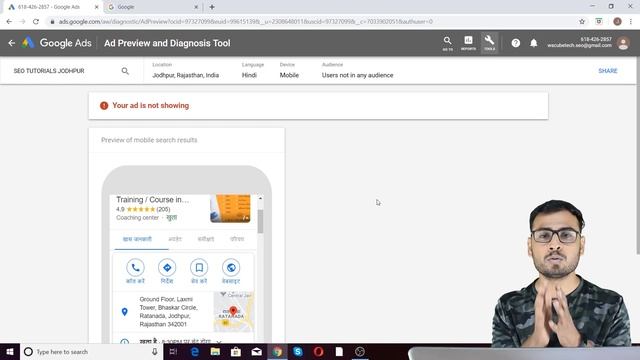
Task: Open the Help question mark icon
Action: pos(516,43)
